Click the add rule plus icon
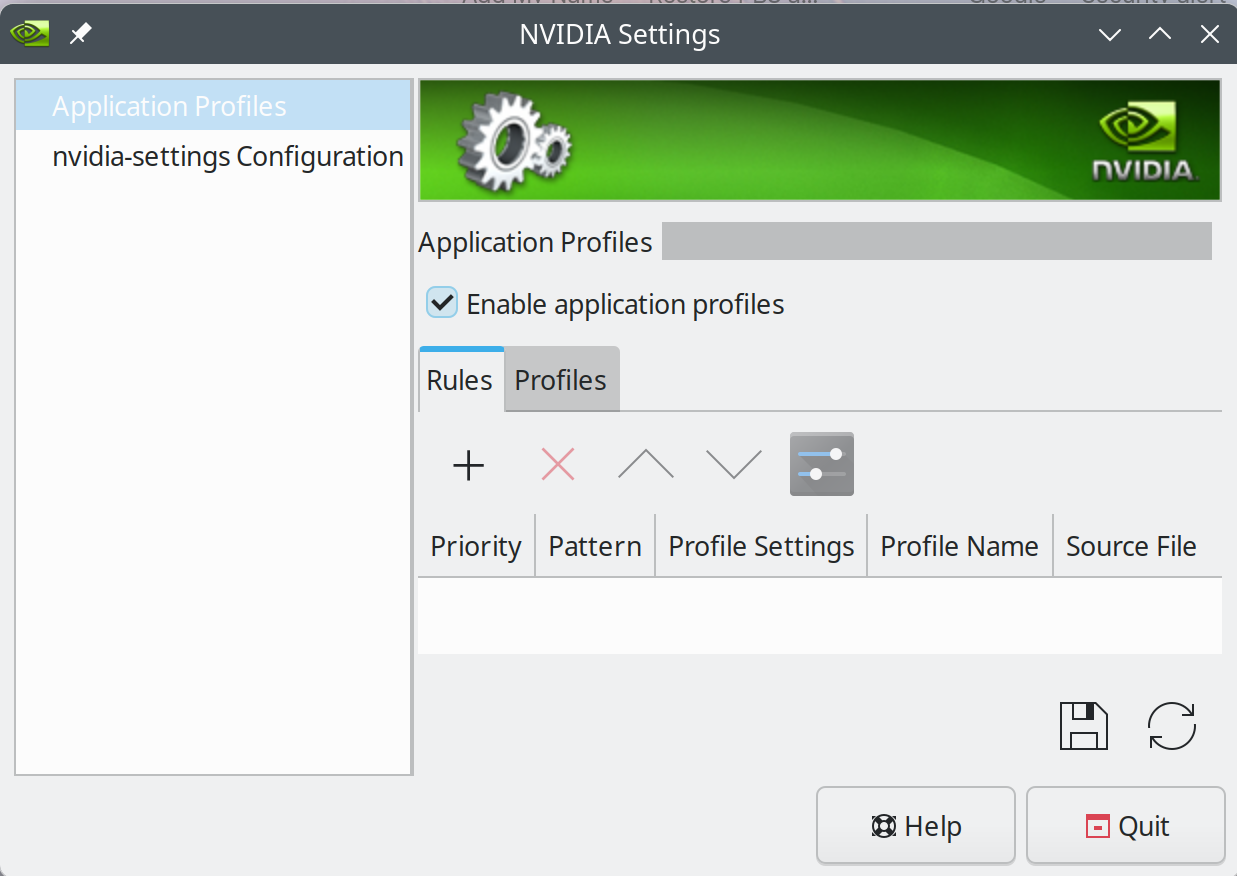This screenshot has width=1237, height=876. [x=468, y=465]
